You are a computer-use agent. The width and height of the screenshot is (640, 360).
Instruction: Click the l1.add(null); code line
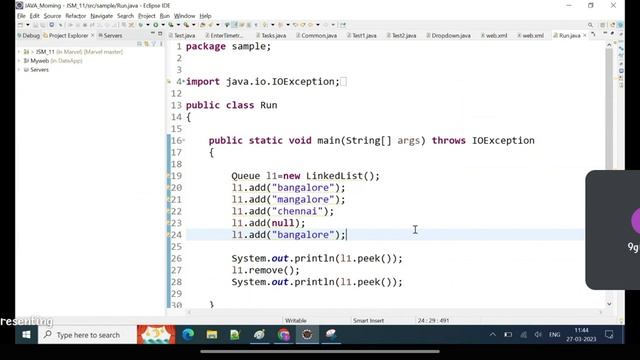tap(268, 223)
